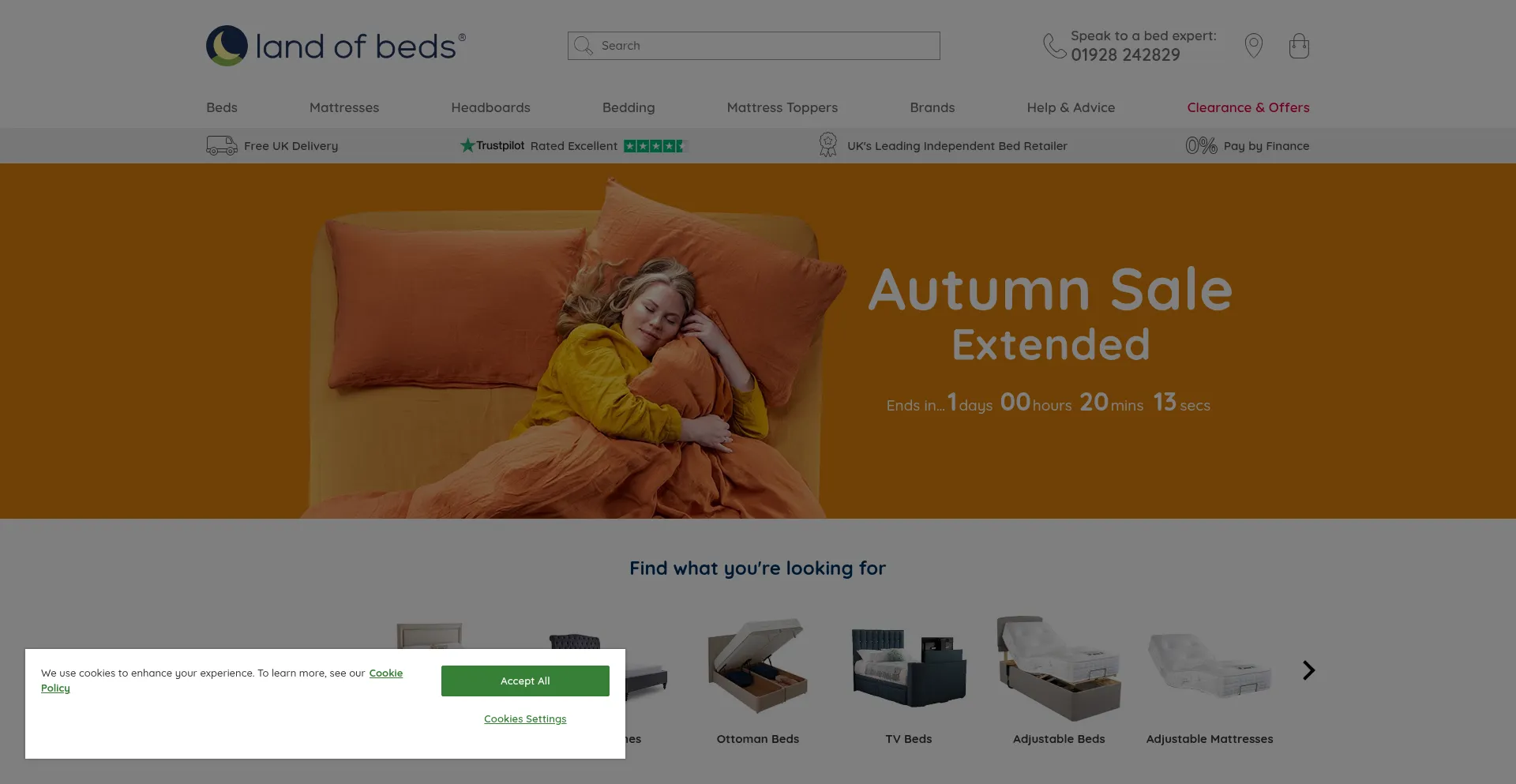The width and height of the screenshot is (1516, 784).
Task: Open Cookies Settings link
Action: [525, 718]
